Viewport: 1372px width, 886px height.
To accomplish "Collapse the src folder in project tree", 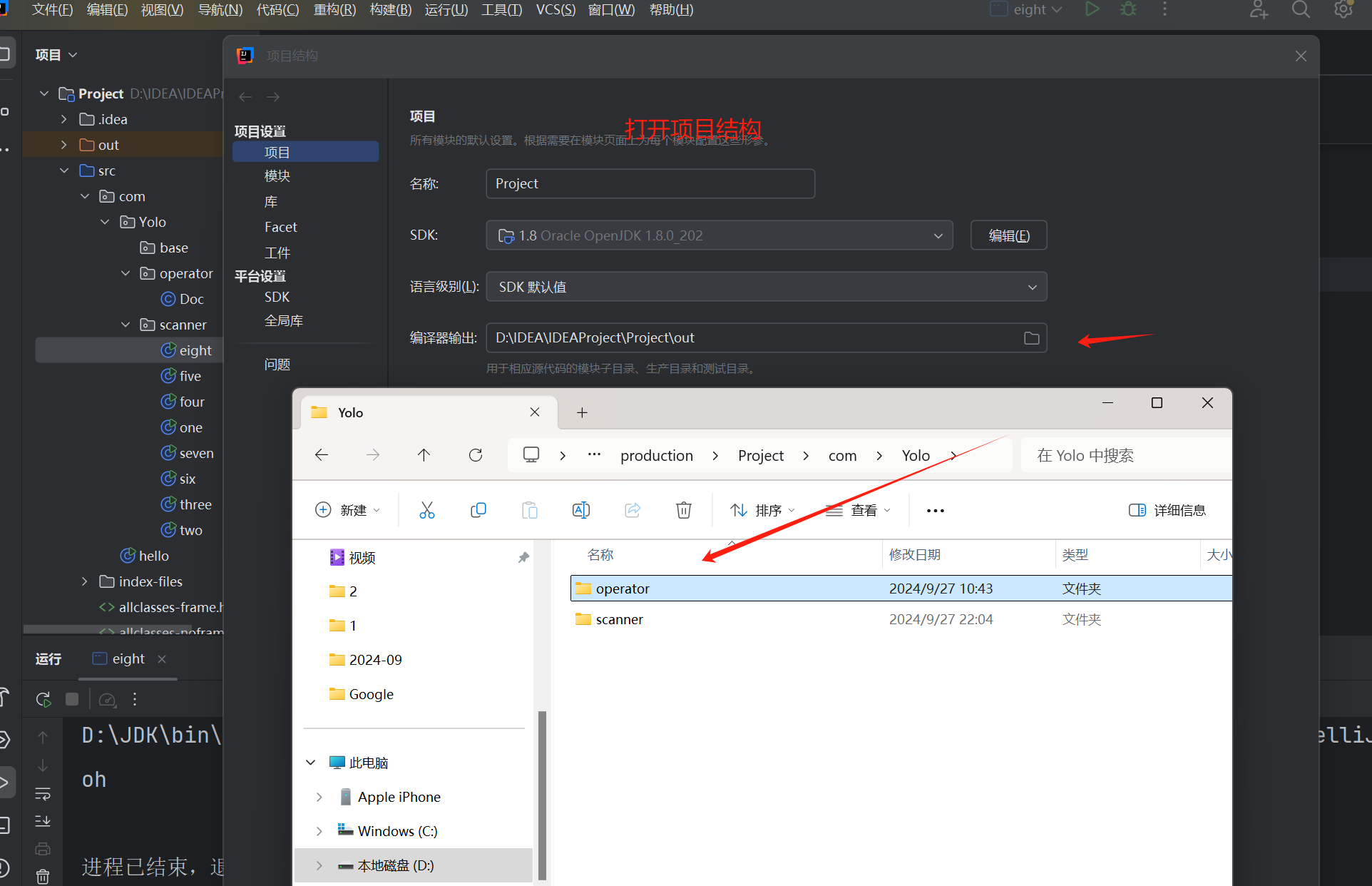I will click(x=64, y=170).
